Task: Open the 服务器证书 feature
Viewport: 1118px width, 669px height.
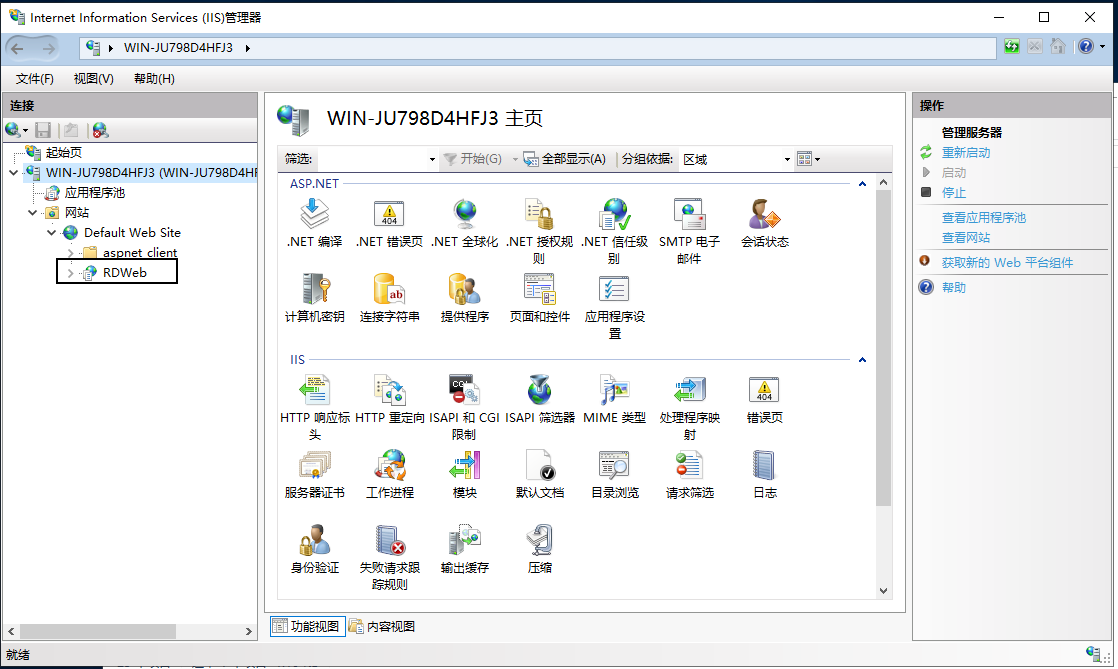Action: tap(315, 465)
